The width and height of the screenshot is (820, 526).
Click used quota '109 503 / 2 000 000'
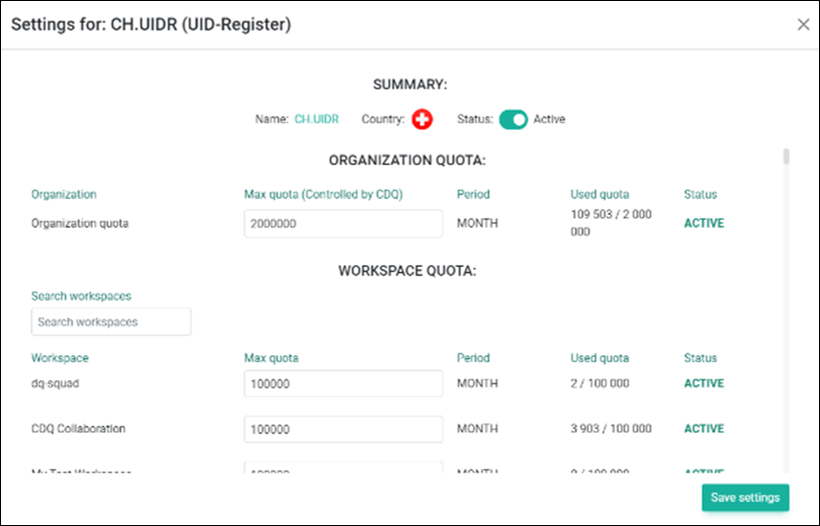pyautogui.click(x=611, y=223)
